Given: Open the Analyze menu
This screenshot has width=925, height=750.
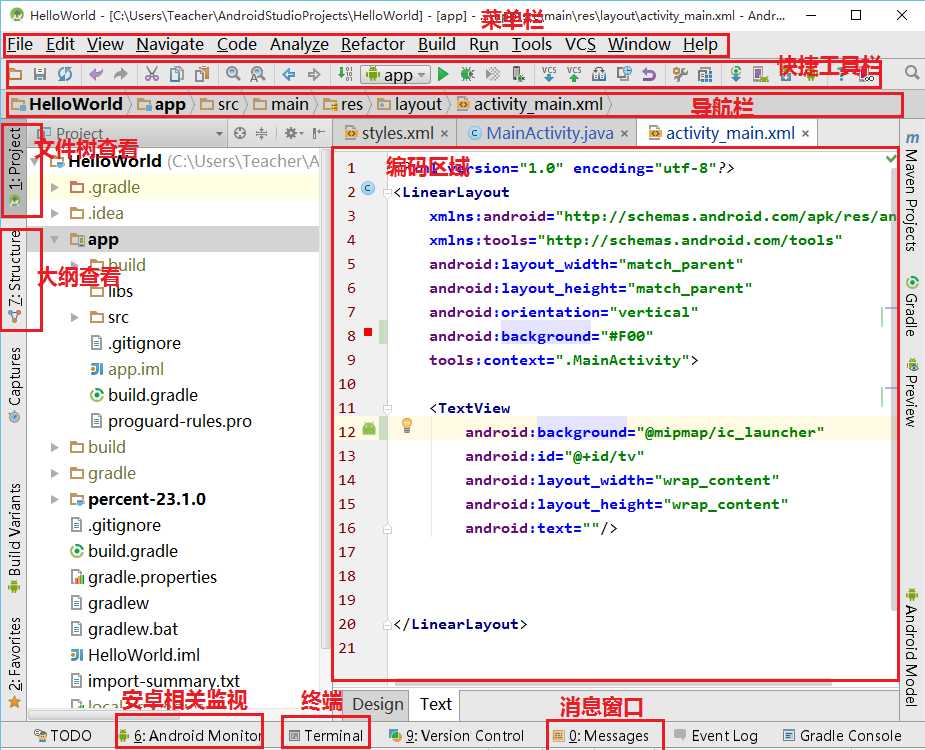Looking at the screenshot, I should (x=299, y=44).
